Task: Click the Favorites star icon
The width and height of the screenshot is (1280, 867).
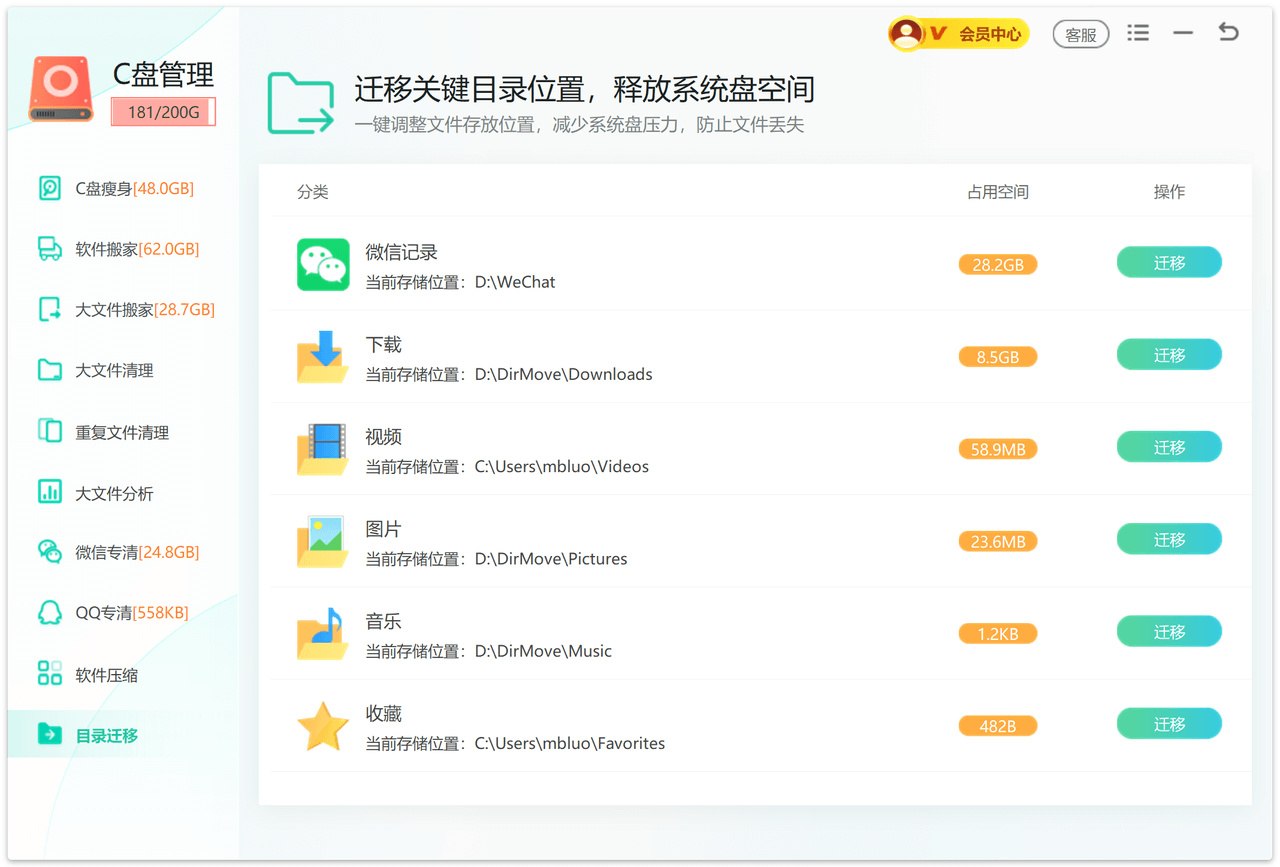Action: [x=322, y=726]
